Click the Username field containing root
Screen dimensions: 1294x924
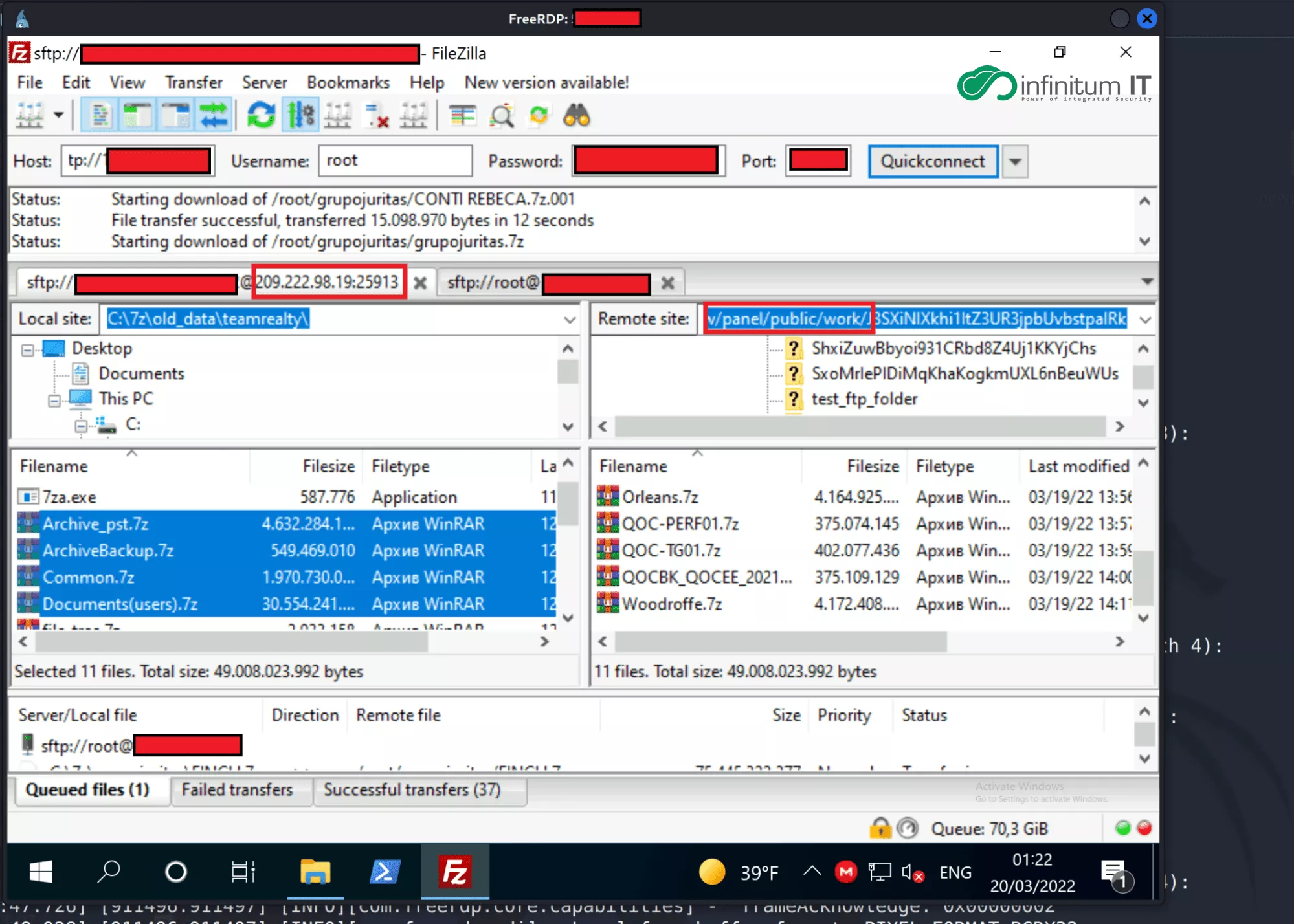[x=395, y=160]
